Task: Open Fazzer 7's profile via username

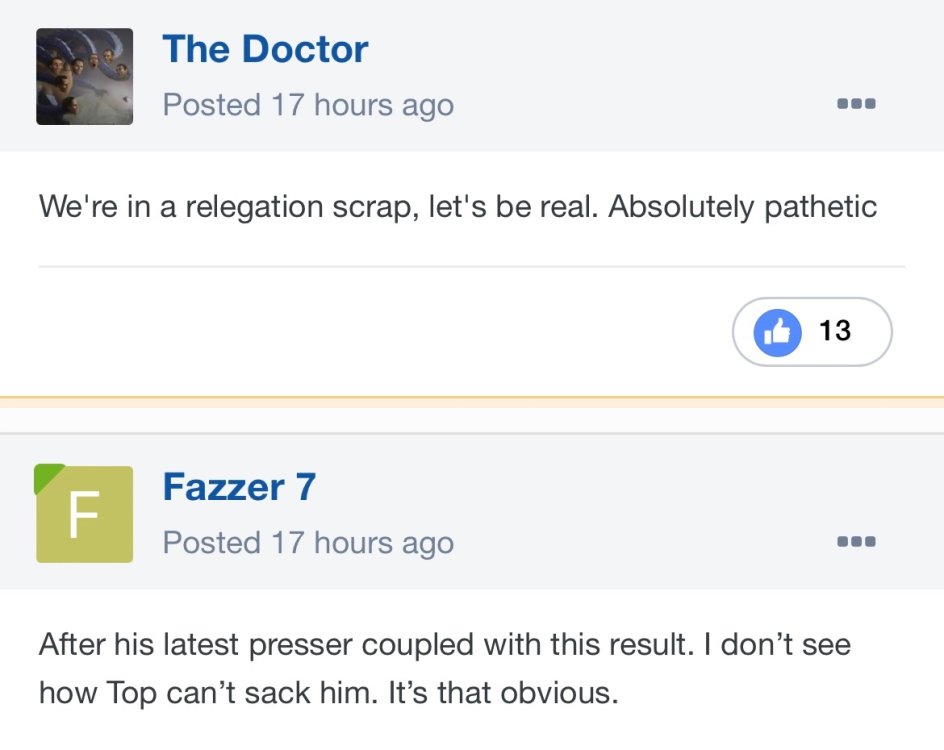Action: [239, 487]
